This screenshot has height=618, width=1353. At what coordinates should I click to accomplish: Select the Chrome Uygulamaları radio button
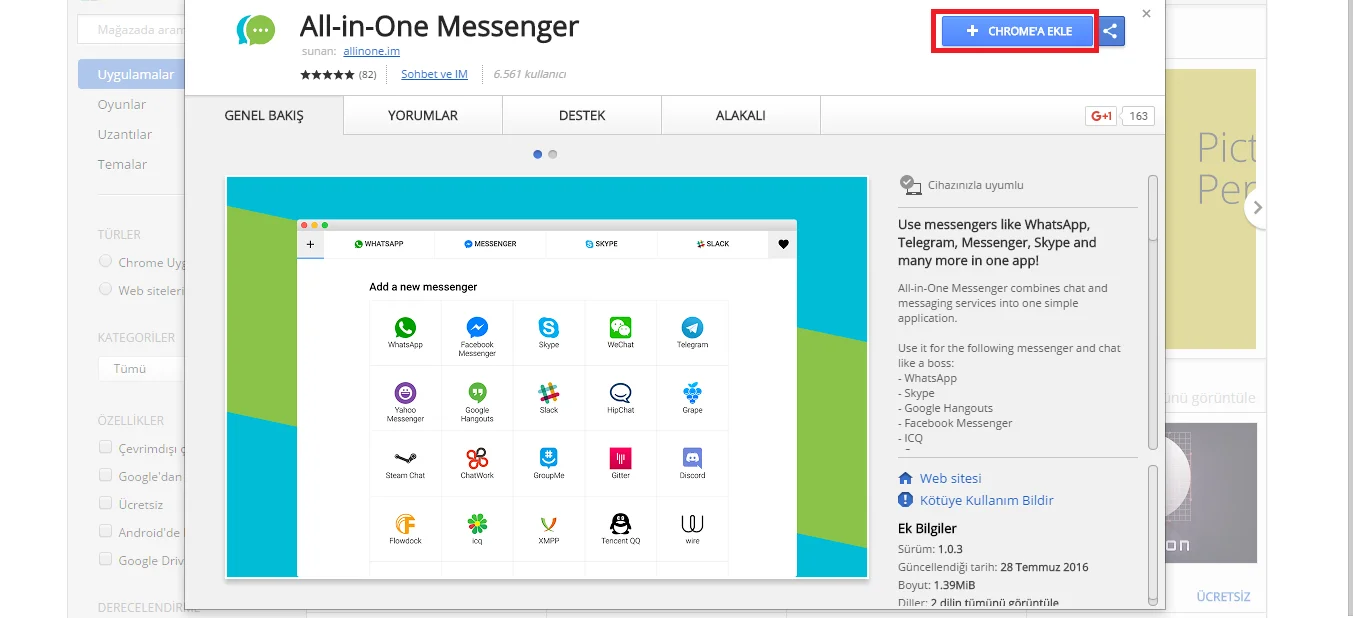tap(106, 262)
